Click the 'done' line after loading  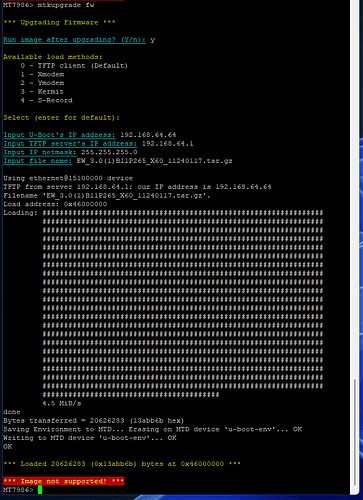click(x=12, y=412)
